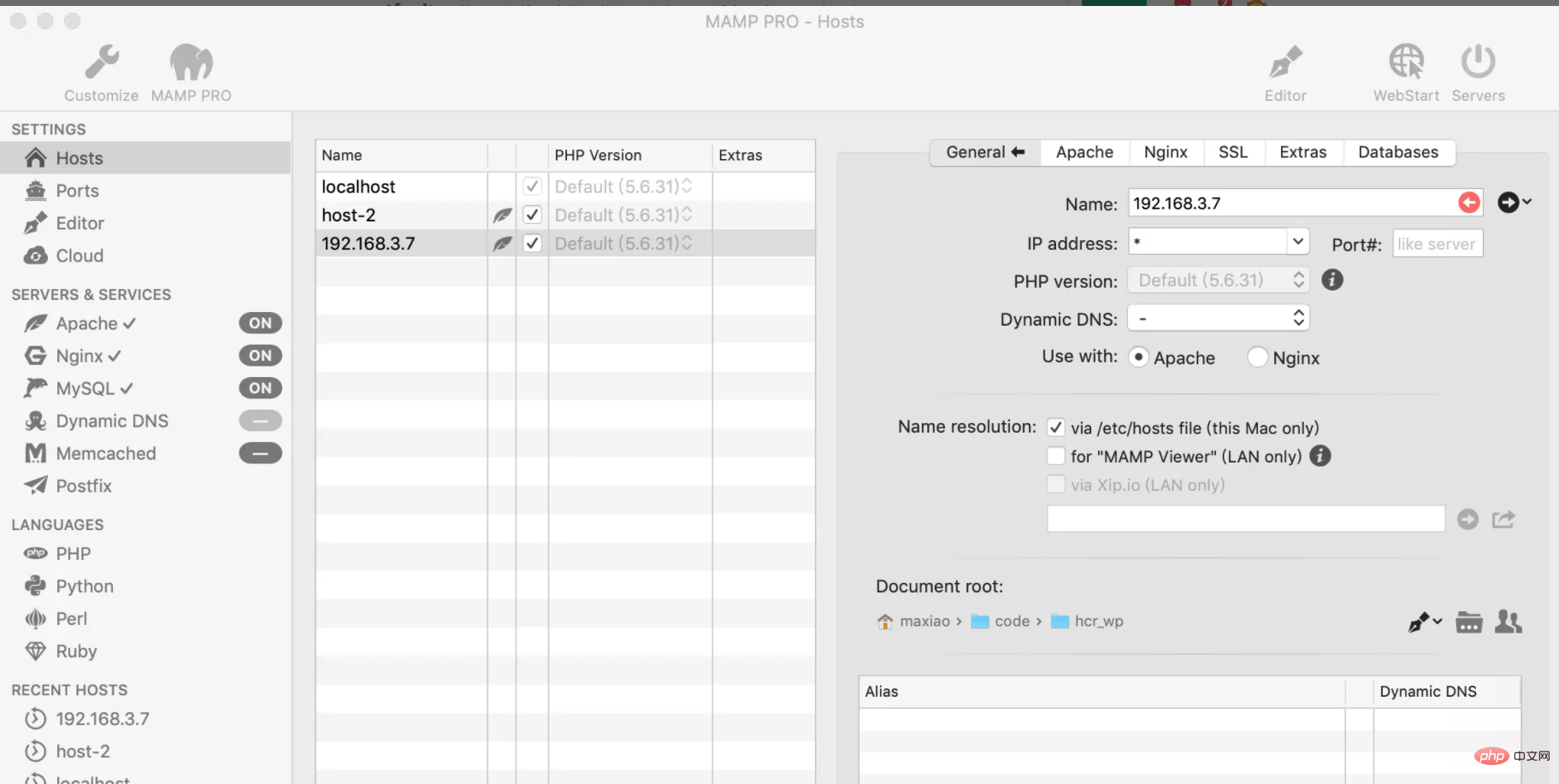The image size is (1559, 784).
Task: Open the Editor from the top toolbar
Action: click(1285, 63)
